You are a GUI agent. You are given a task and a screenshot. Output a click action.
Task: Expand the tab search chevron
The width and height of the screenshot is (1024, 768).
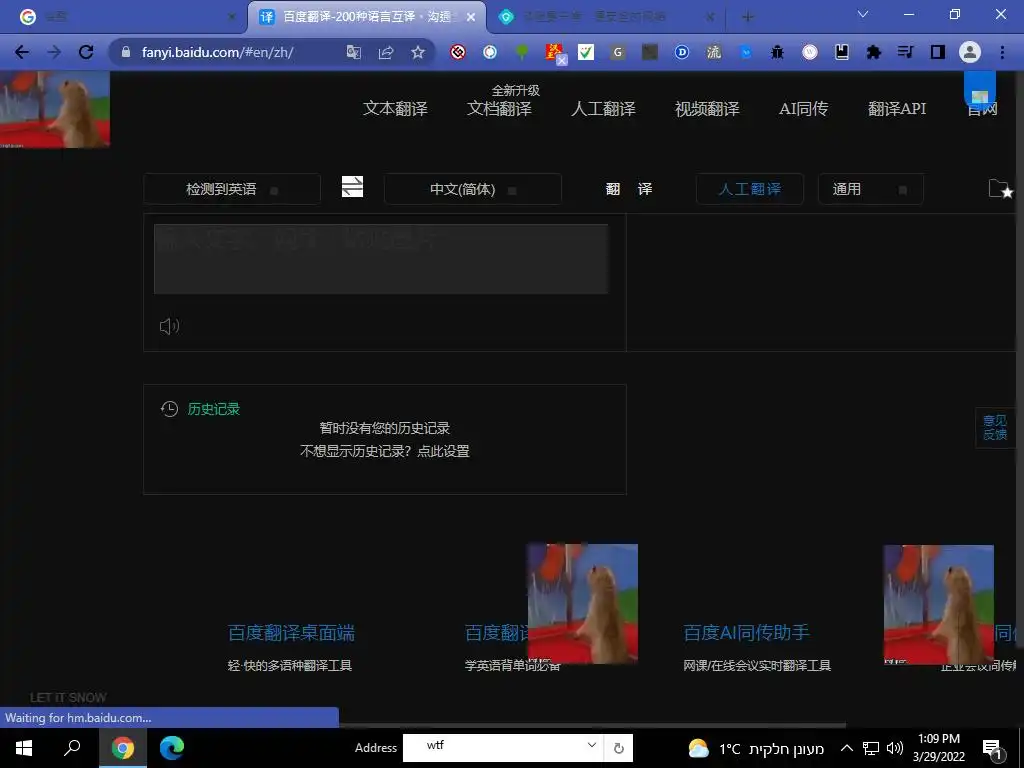863,14
